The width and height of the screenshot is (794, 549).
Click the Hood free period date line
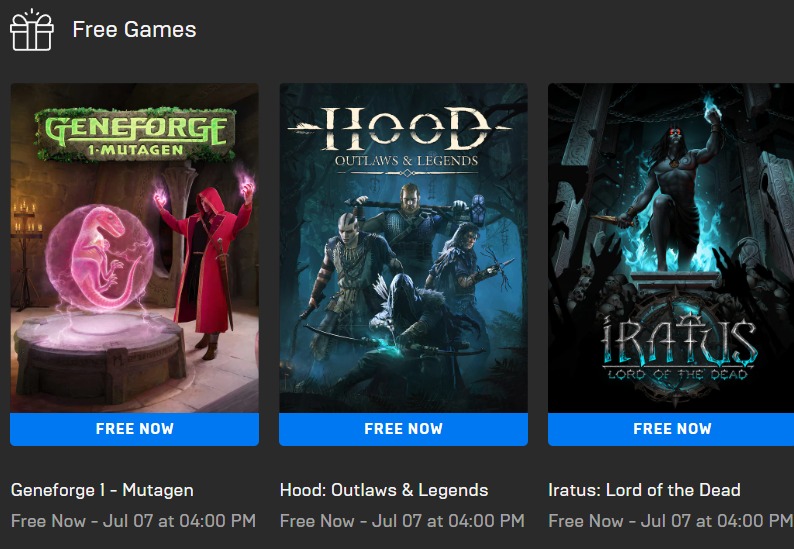pyautogui.click(x=402, y=521)
